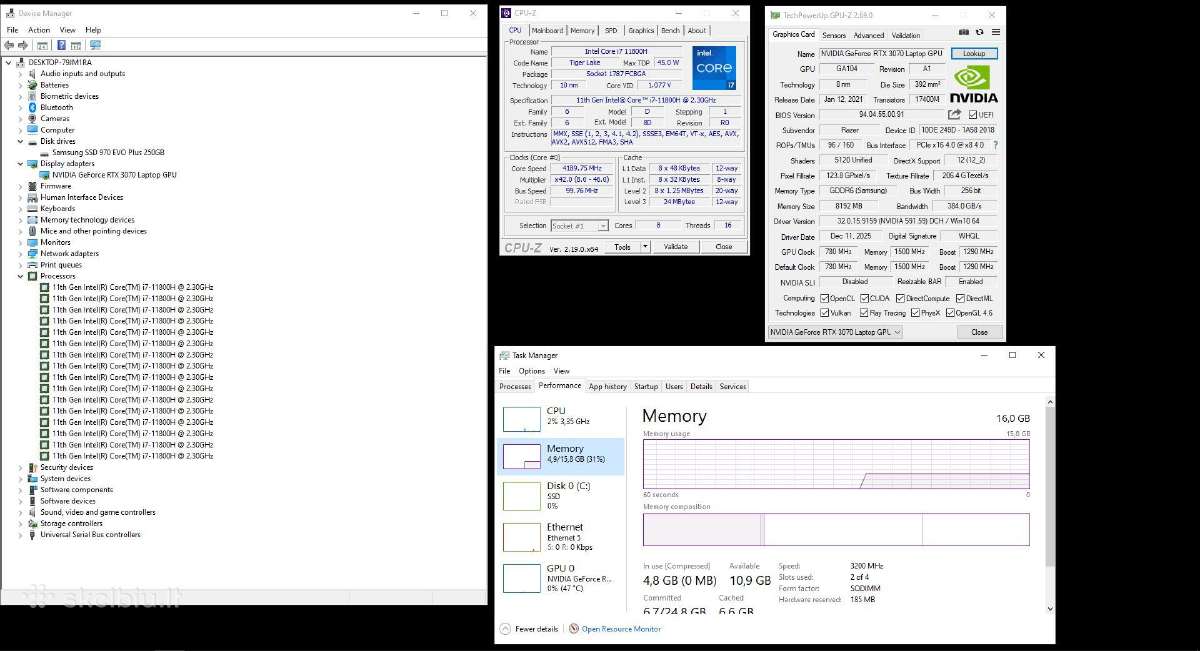The height and width of the screenshot is (651, 1200).
Task: Open the Processes tab in Task Manager
Action: tap(515, 386)
